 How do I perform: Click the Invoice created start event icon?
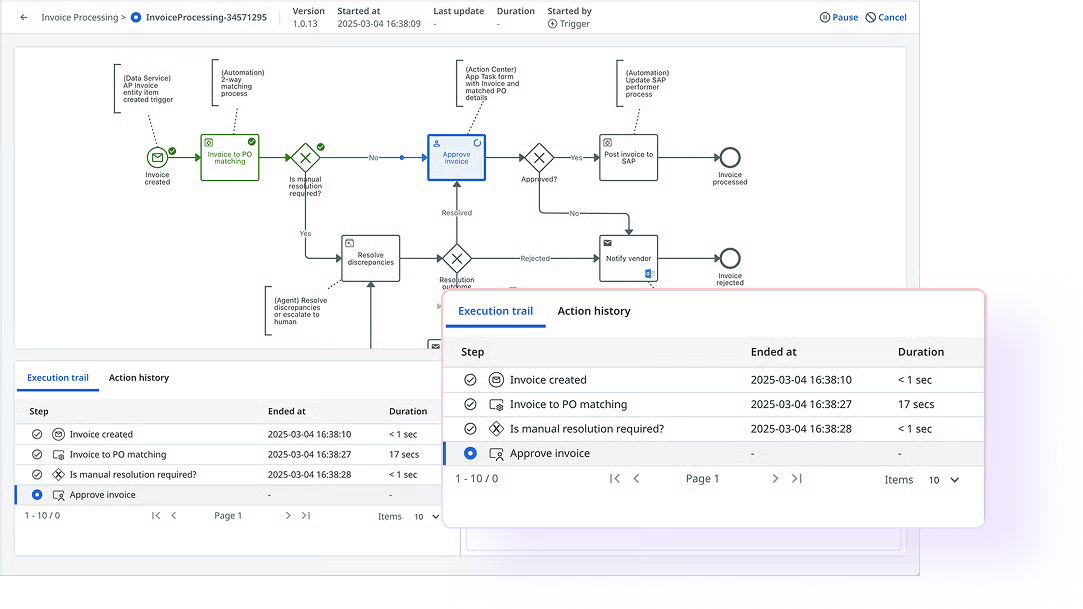click(x=158, y=157)
